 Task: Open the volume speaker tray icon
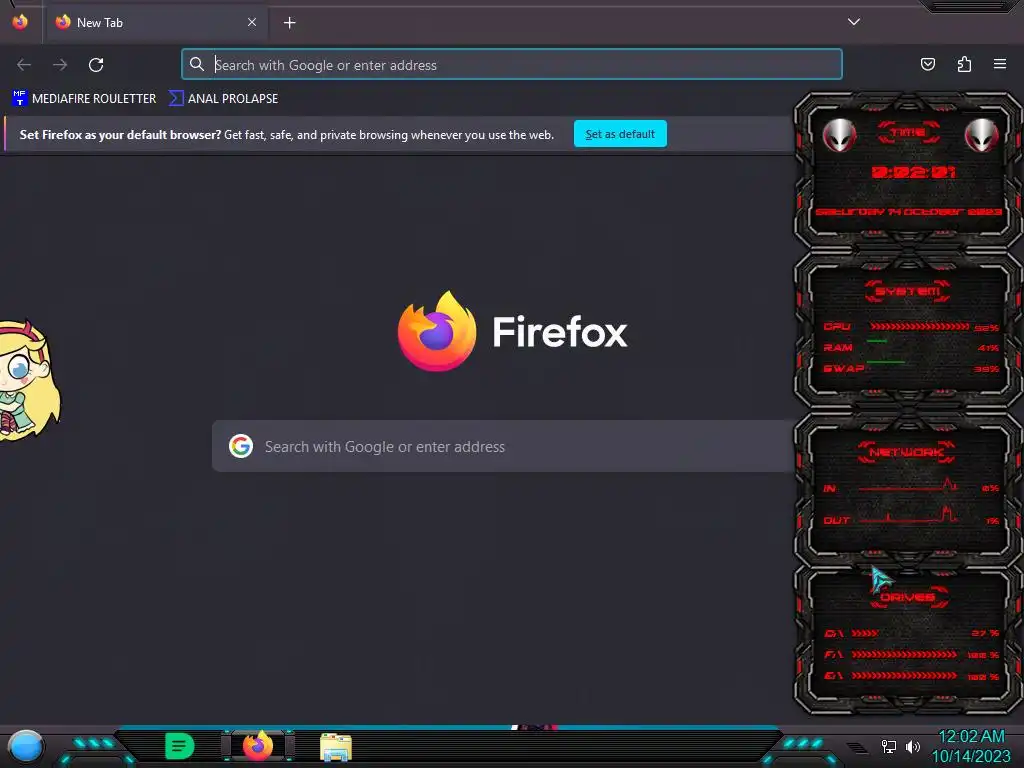tap(913, 746)
